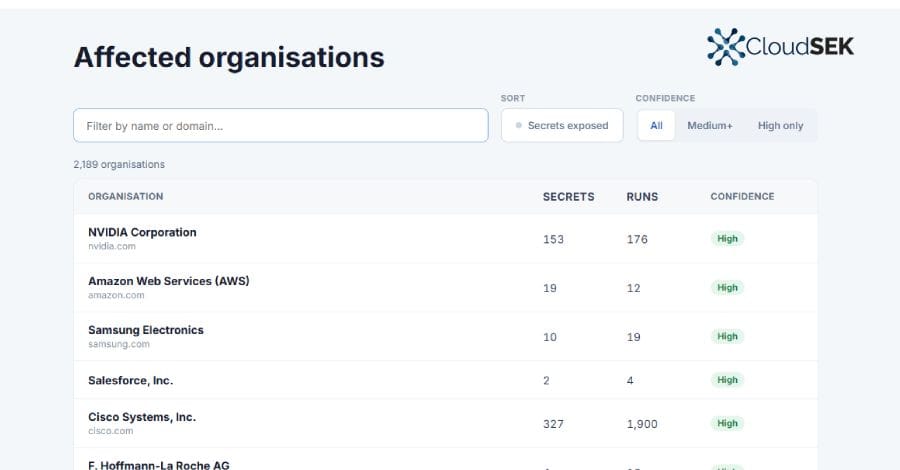Click the High badge for Salesforce, Inc.
Viewport: 900px width, 470px height.
pos(727,380)
